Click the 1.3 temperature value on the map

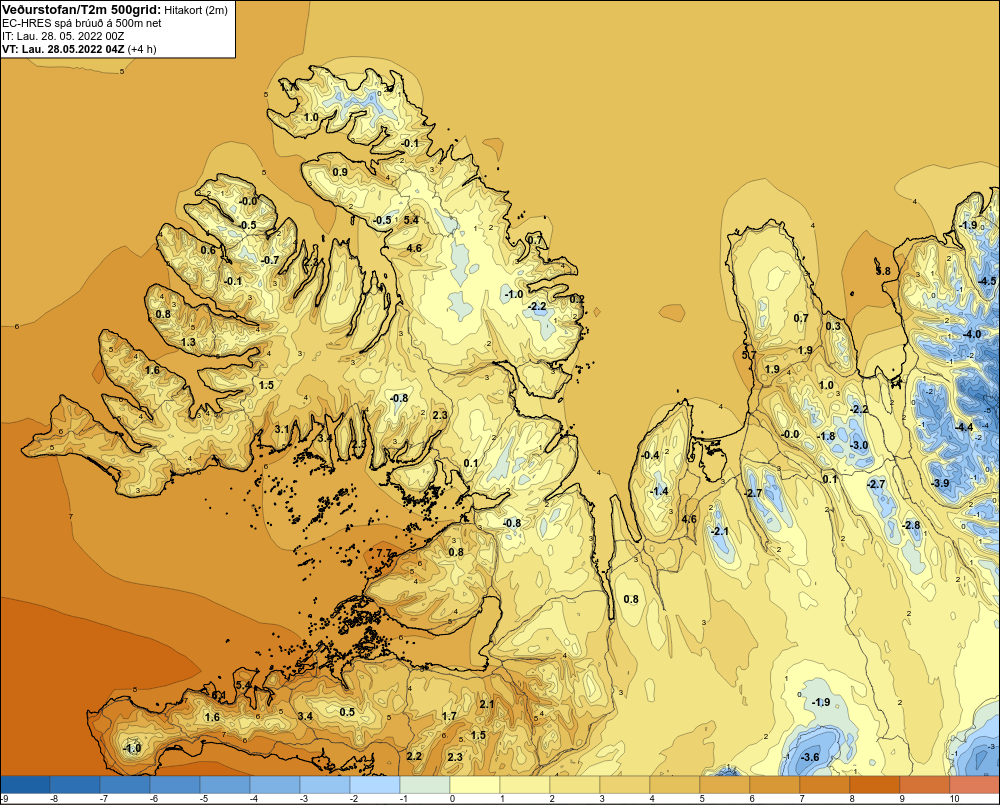point(188,343)
